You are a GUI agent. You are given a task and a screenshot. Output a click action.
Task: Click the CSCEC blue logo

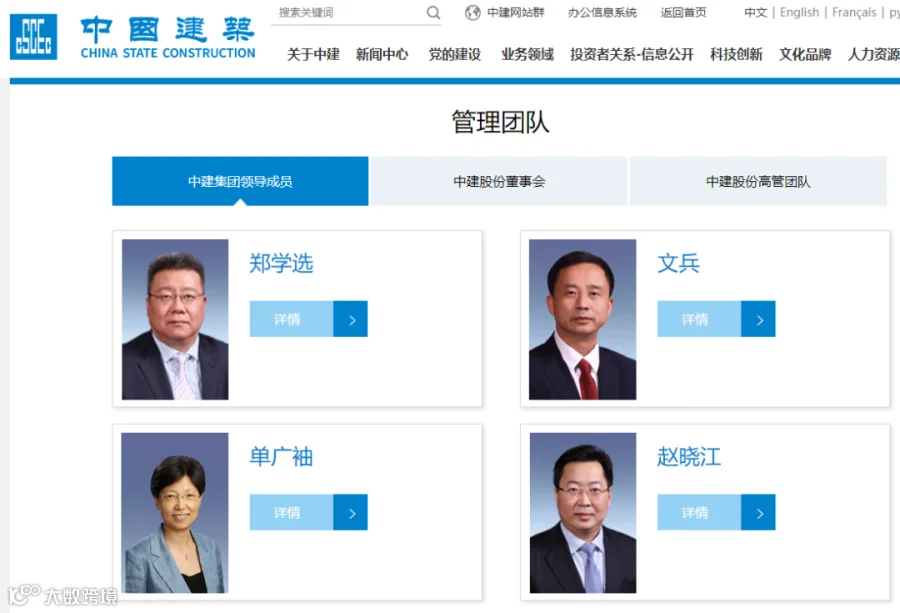(33, 37)
